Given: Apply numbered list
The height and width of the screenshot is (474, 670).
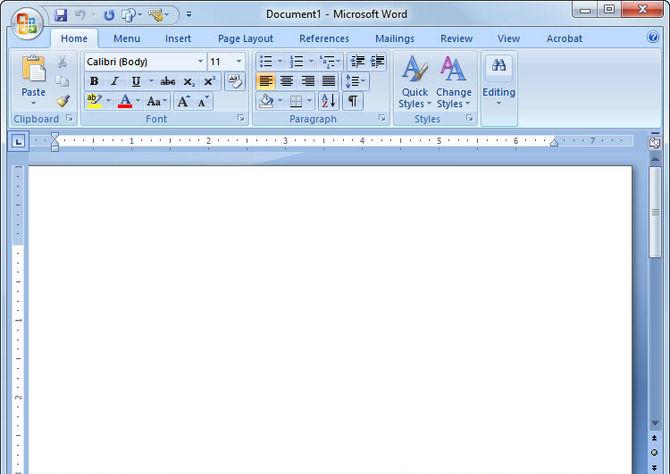Looking at the screenshot, I should point(297,62).
